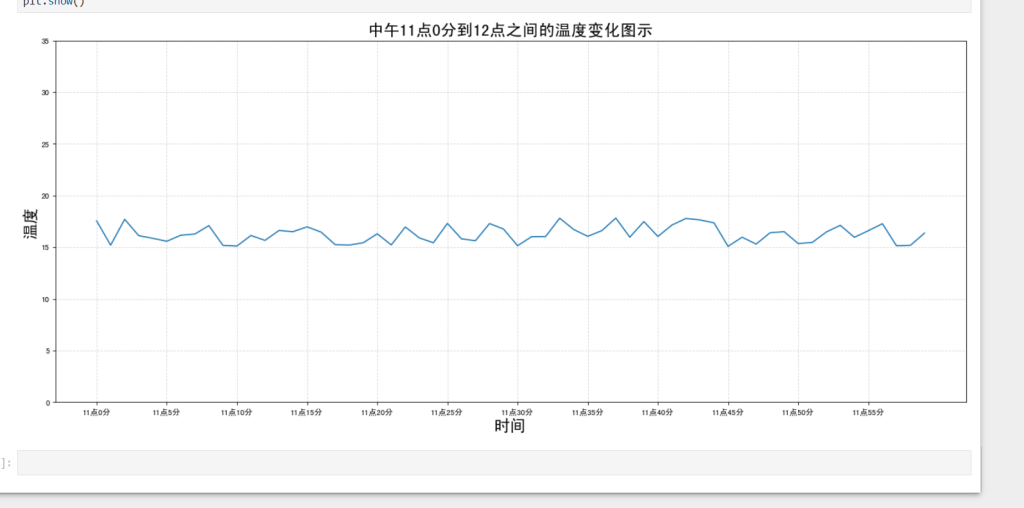This screenshot has width=1024, height=508.
Task: Click the 11点10分 x-axis tick label
Action: pos(237,412)
